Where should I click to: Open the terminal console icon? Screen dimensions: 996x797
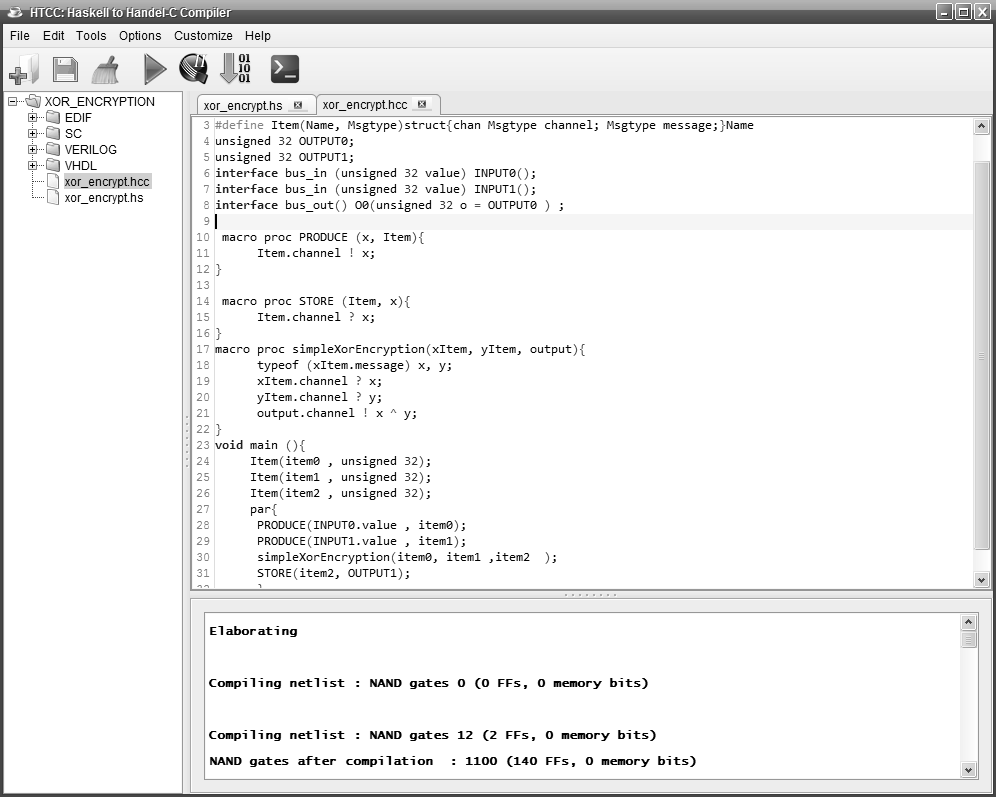tap(285, 69)
